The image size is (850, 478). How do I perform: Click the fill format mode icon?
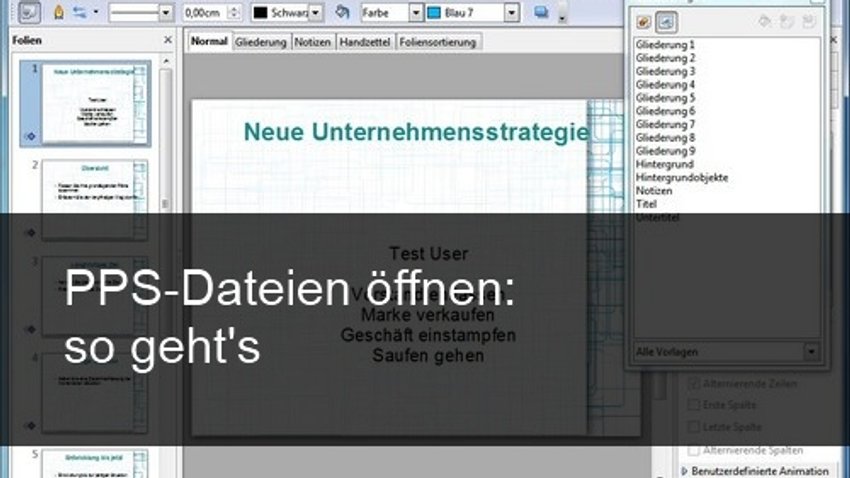[x=765, y=22]
